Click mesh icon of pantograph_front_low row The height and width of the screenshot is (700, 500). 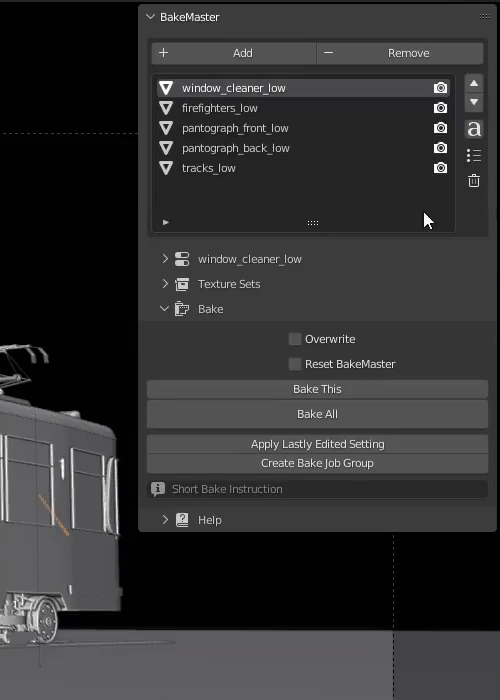coord(166,128)
